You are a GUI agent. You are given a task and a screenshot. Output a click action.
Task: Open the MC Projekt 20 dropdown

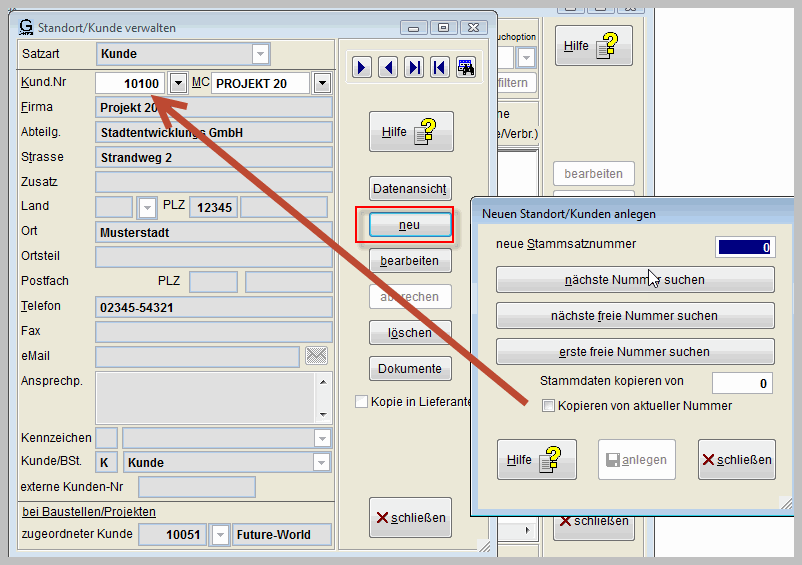pyautogui.click(x=322, y=83)
